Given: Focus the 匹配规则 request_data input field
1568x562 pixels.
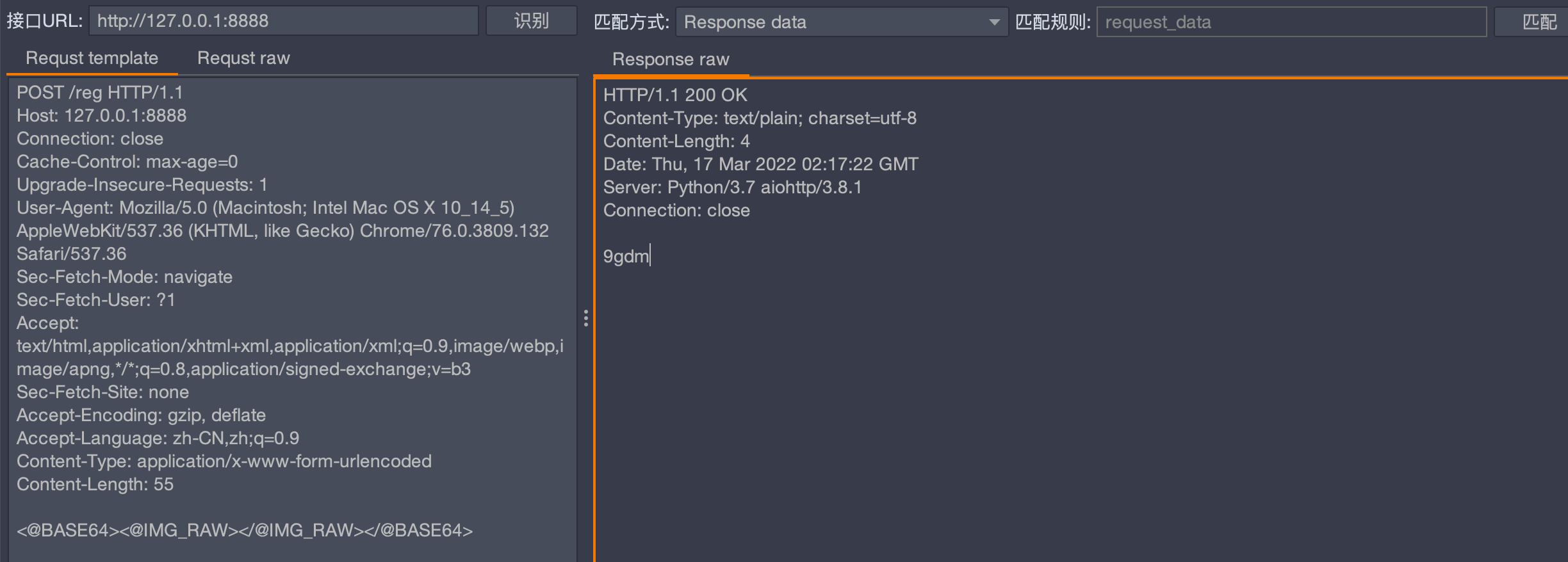Looking at the screenshot, I should pos(1291,22).
